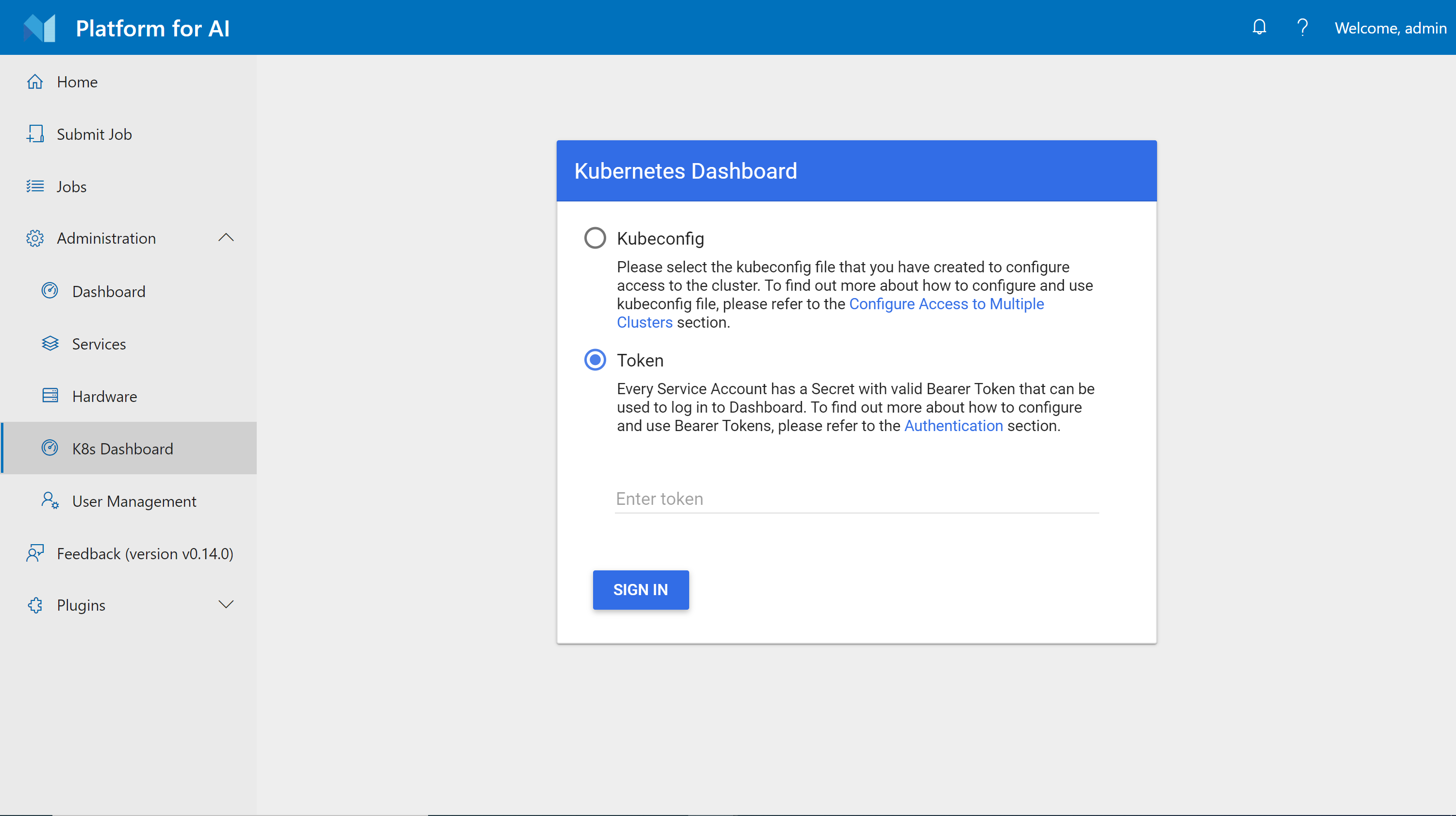Collapse the Administration section chevron
The image size is (1456, 816).
click(x=226, y=237)
